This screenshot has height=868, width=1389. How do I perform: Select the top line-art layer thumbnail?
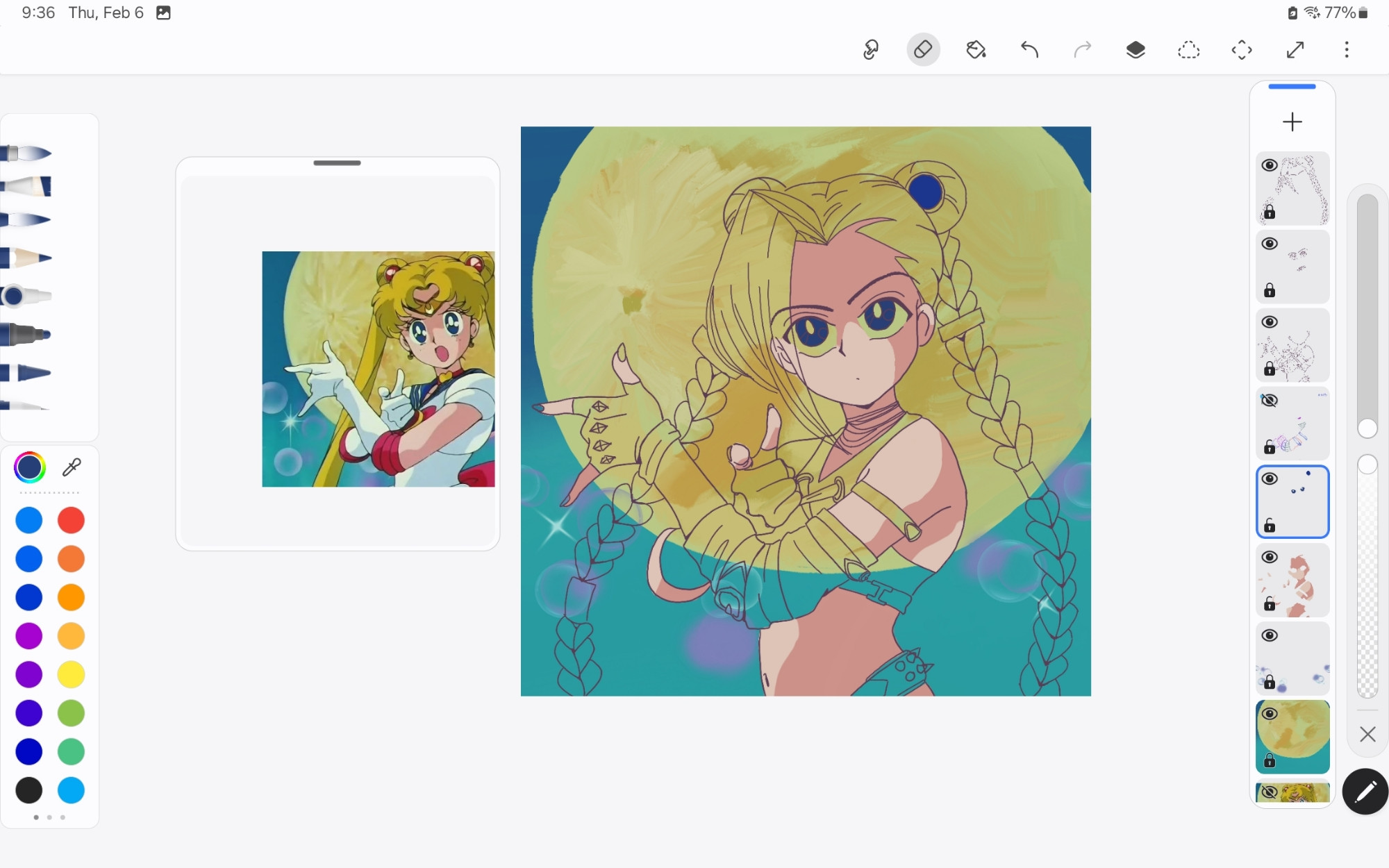coord(1293,188)
